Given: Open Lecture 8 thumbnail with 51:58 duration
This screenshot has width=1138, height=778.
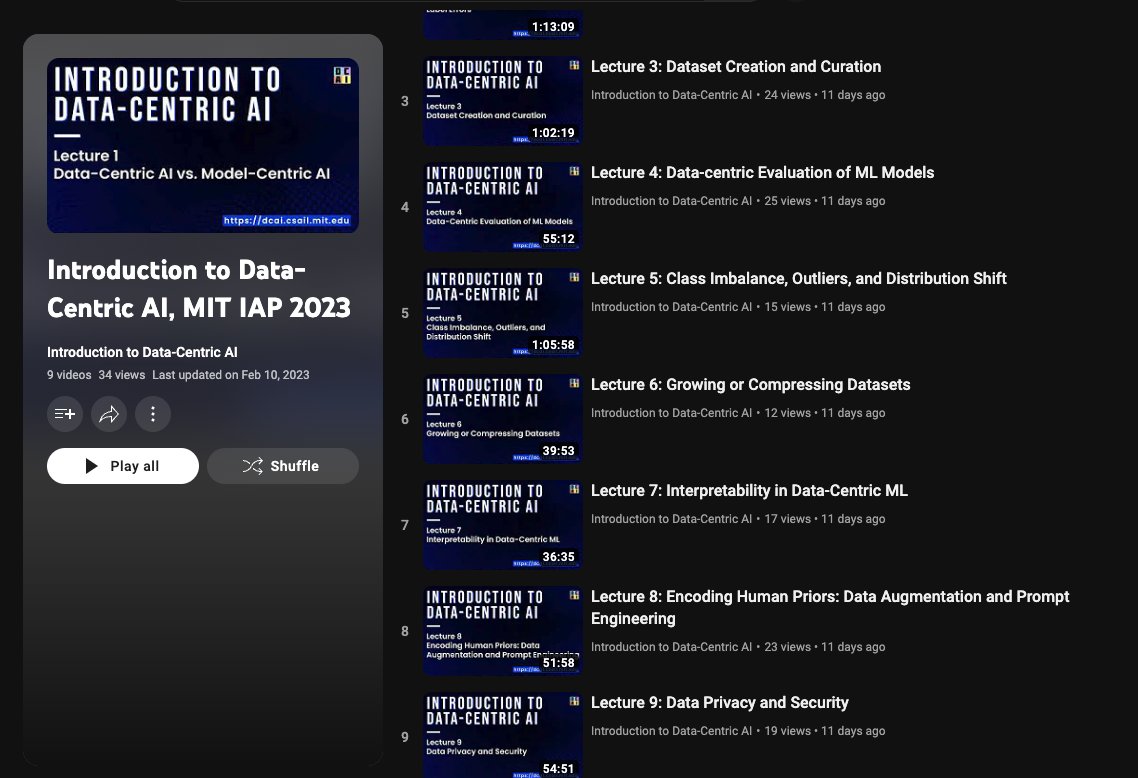Looking at the screenshot, I should pyautogui.click(x=502, y=631).
